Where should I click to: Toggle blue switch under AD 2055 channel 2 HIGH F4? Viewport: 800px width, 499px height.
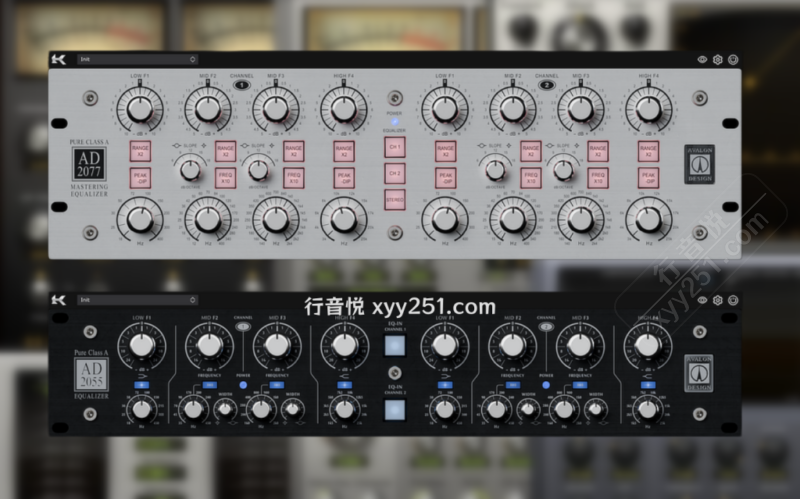pyautogui.click(x=648, y=385)
